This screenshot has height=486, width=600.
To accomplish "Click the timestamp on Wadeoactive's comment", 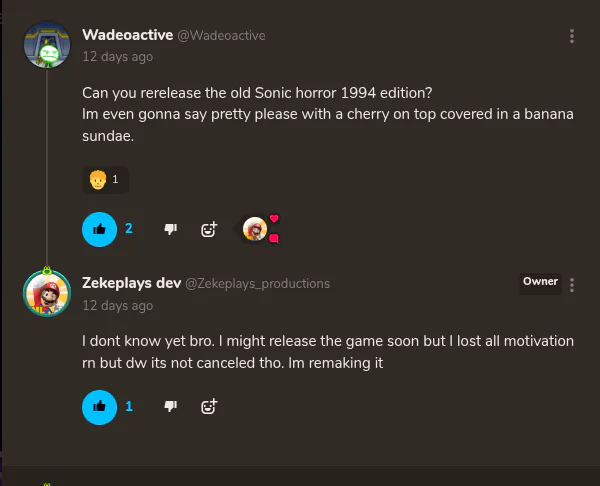I will pyautogui.click(x=117, y=57).
